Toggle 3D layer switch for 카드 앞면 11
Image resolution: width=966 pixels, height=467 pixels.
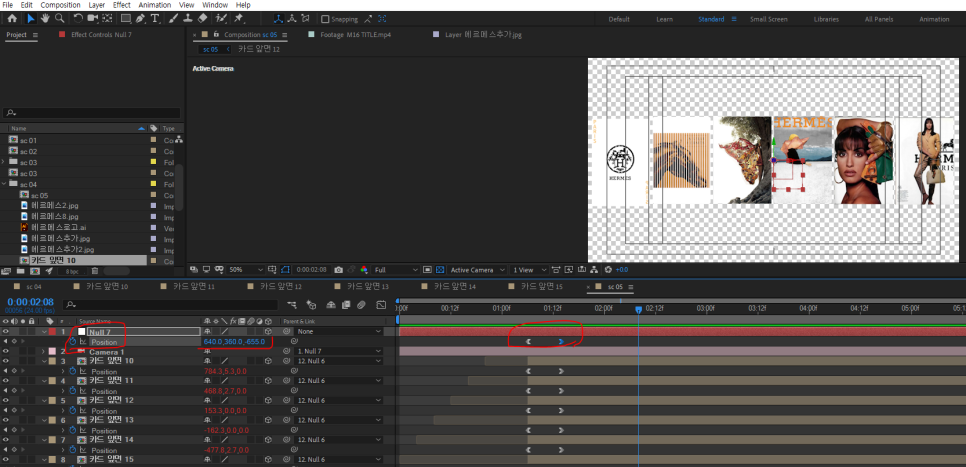pyautogui.click(x=268, y=381)
